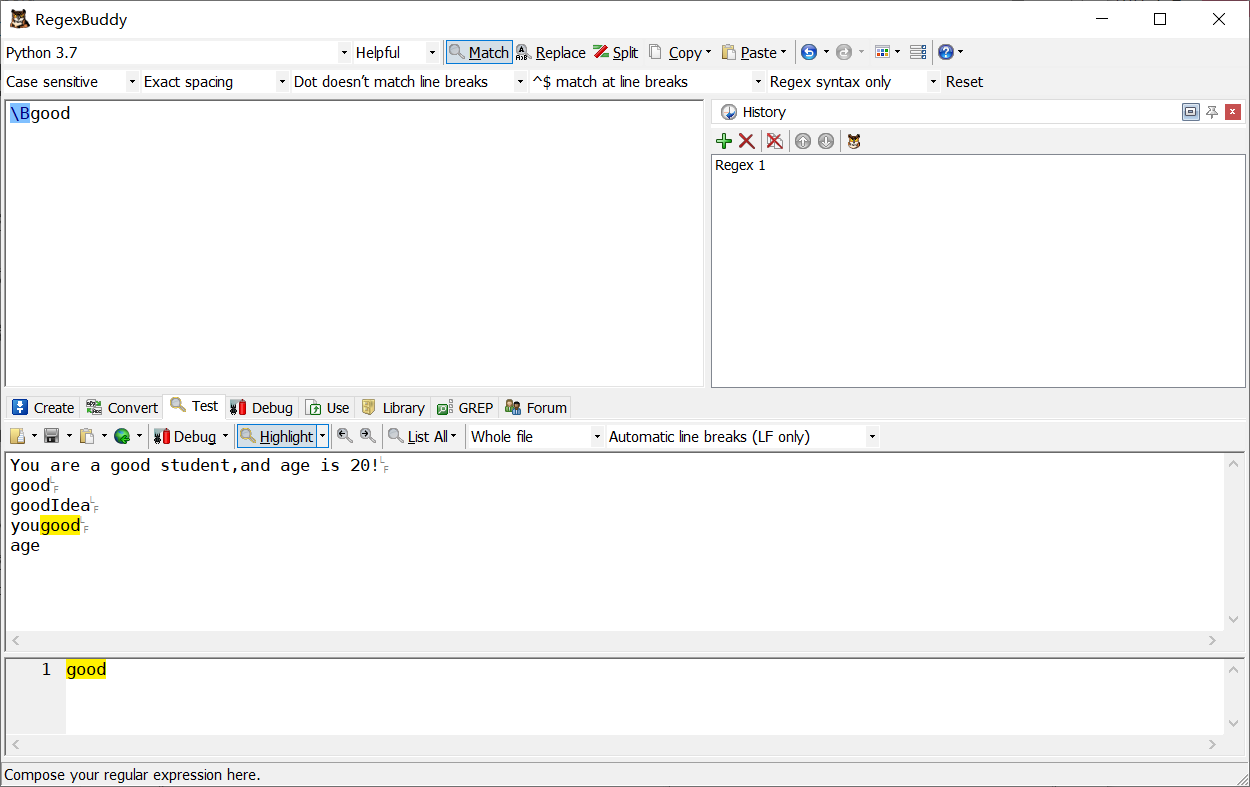Open the Highlight dropdown arrow
1250x787 pixels.
click(322, 436)
